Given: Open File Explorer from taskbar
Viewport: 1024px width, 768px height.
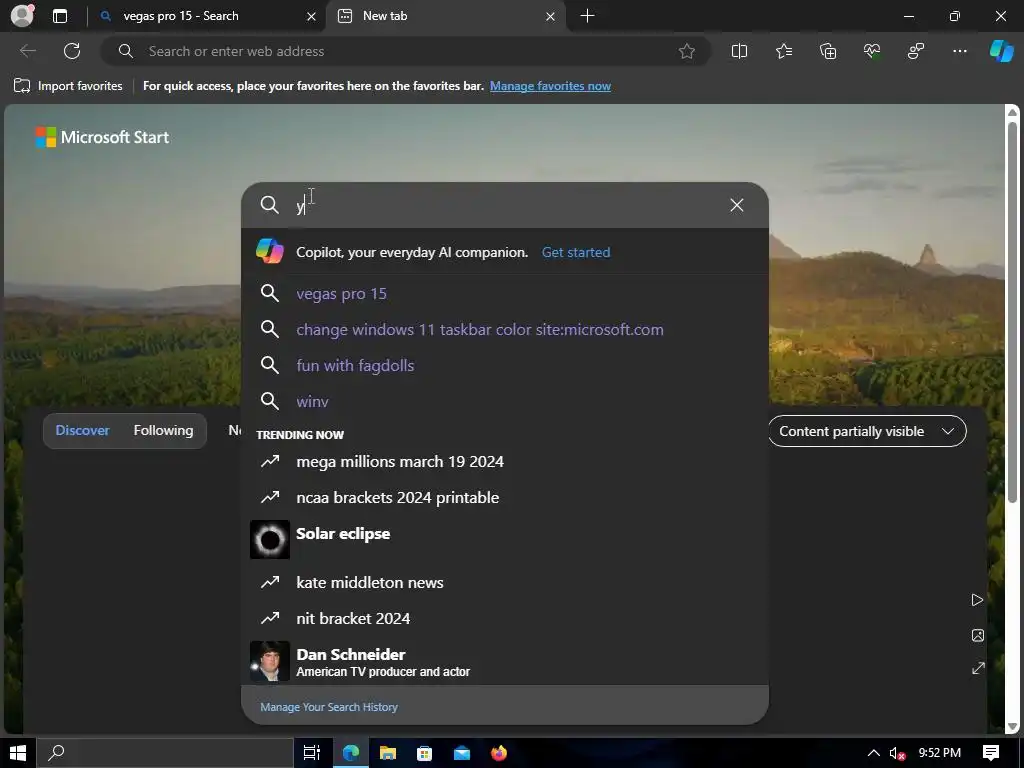Looking at the screenshot, I should point(387,753).
